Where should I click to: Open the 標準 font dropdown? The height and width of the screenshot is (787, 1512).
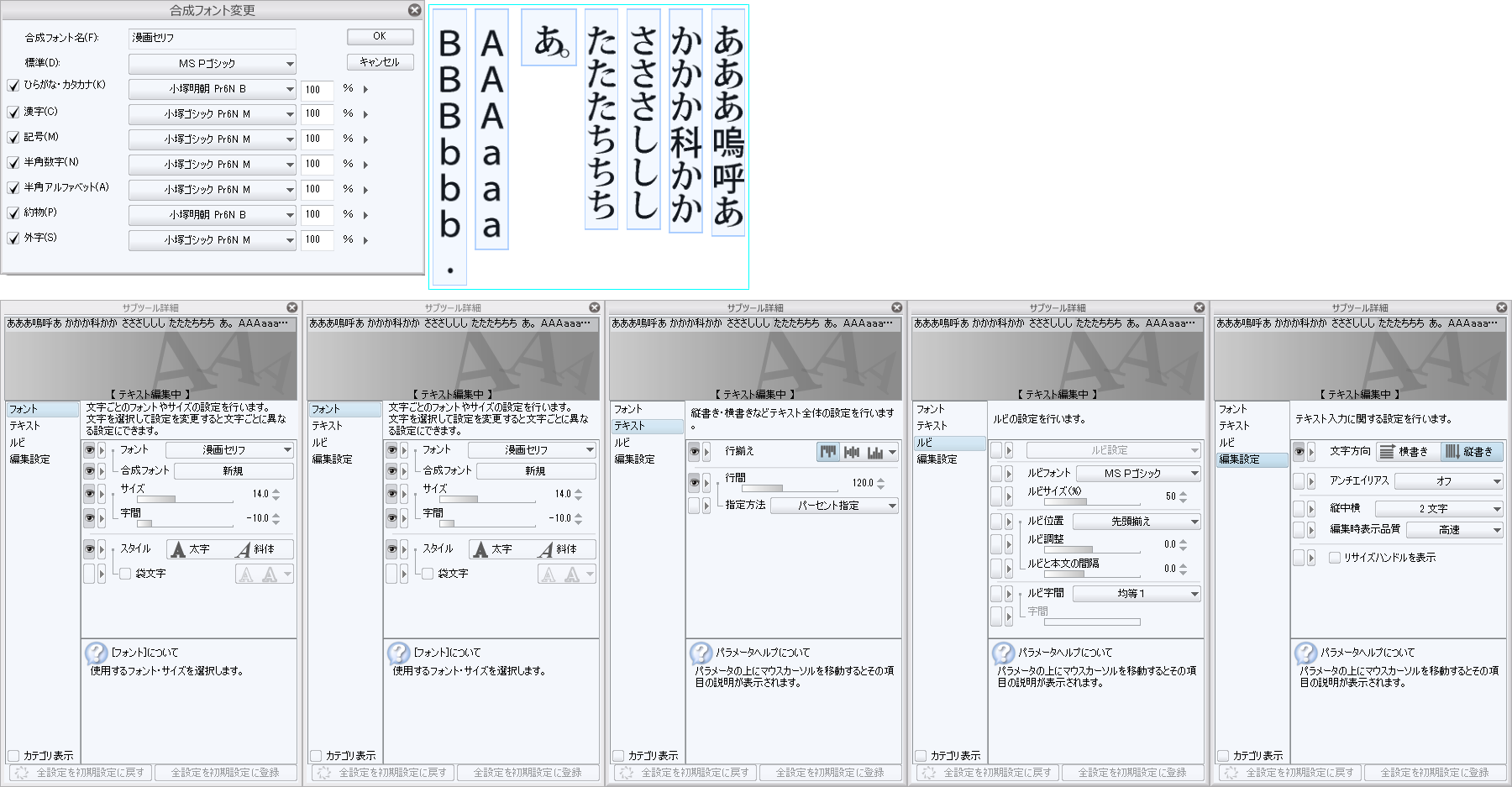click(x=212, y=64)
